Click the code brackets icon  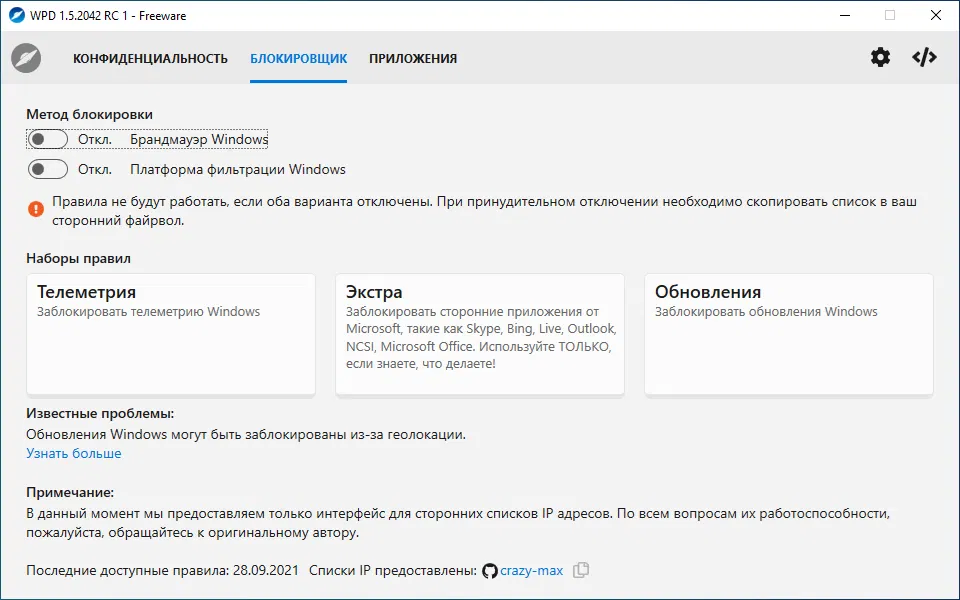click(x=924, y=58)
